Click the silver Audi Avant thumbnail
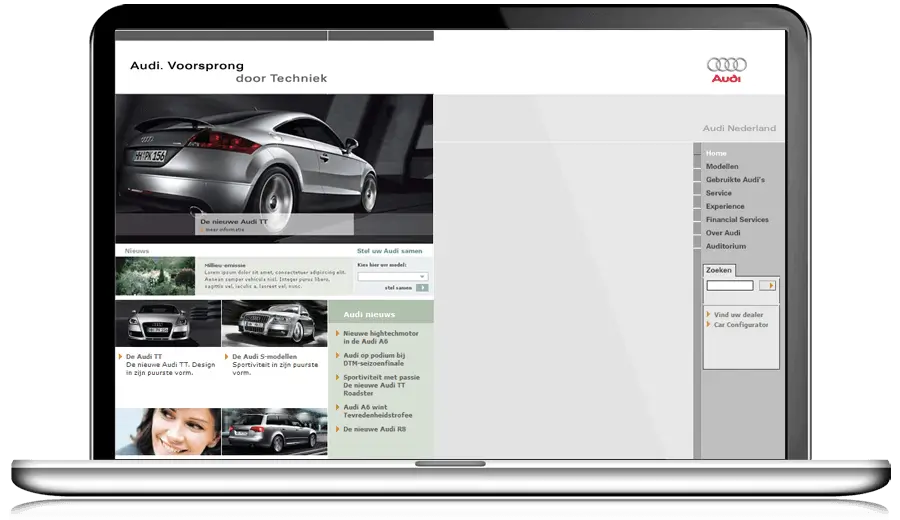The height and width of the screenshot is (520, 900). pos(274,432)
